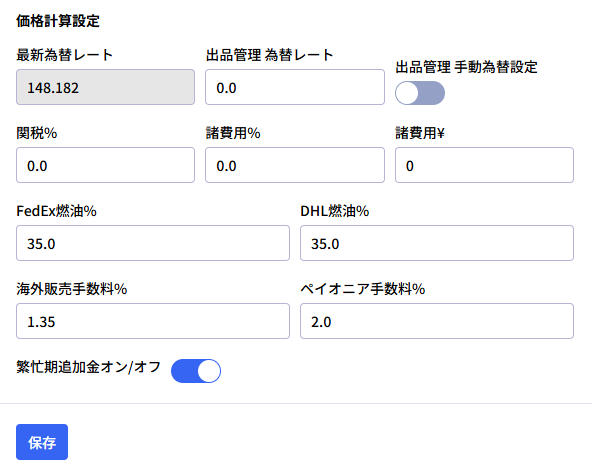Click the 海外販売手数料% label
Screen dimensions: 592x467
tap(72, 289)
